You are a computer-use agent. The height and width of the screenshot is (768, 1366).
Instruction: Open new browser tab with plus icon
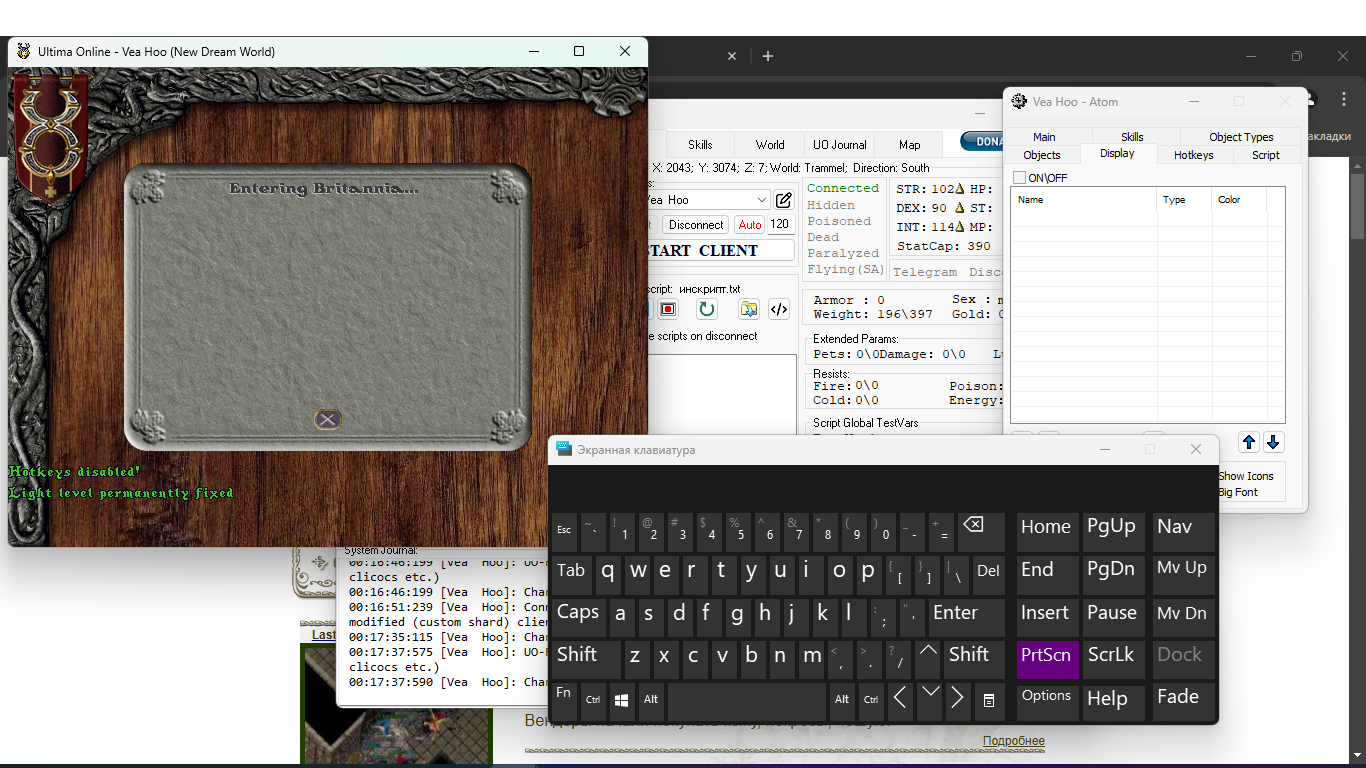768,56
